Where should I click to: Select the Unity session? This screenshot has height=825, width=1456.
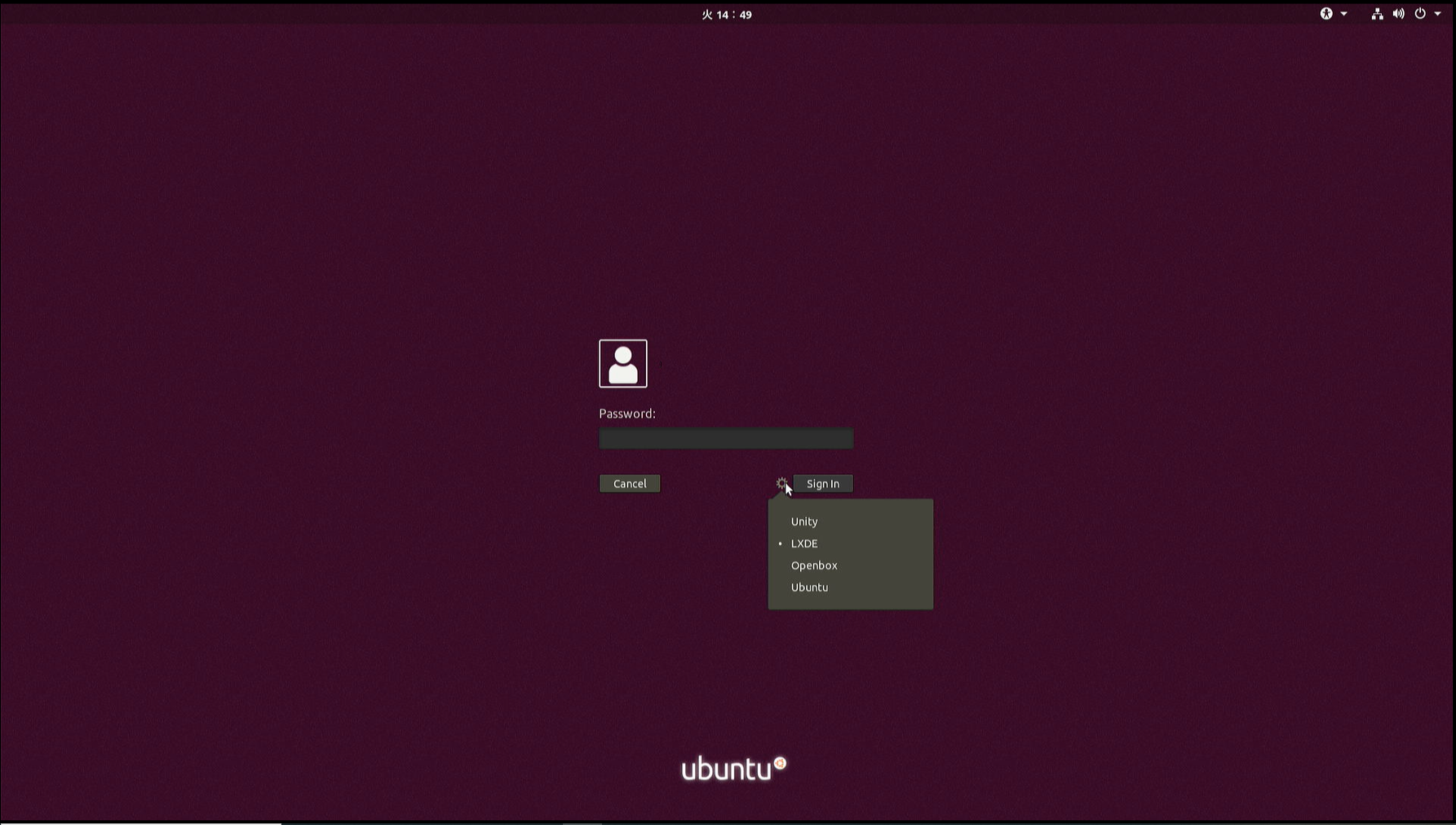851,521
